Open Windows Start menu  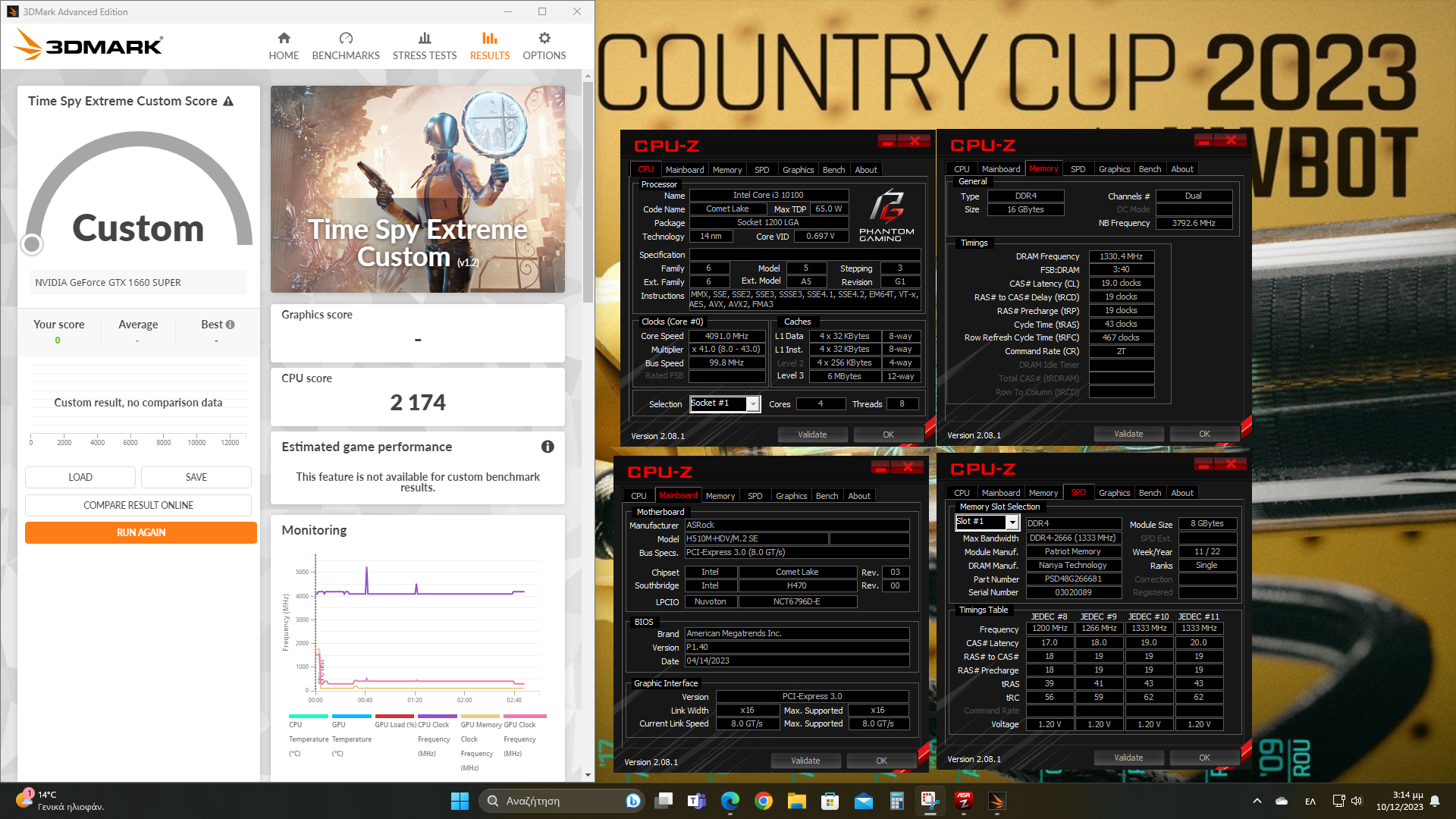click(460, 801)
